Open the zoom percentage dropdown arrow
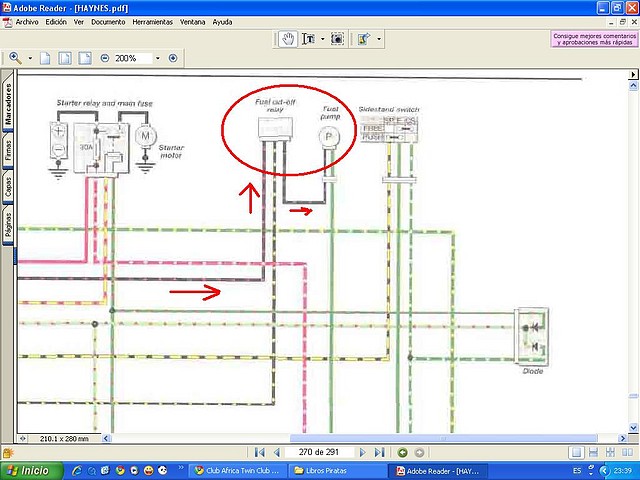640x480 pixels. pyautogui.click(x=158, y=58)
